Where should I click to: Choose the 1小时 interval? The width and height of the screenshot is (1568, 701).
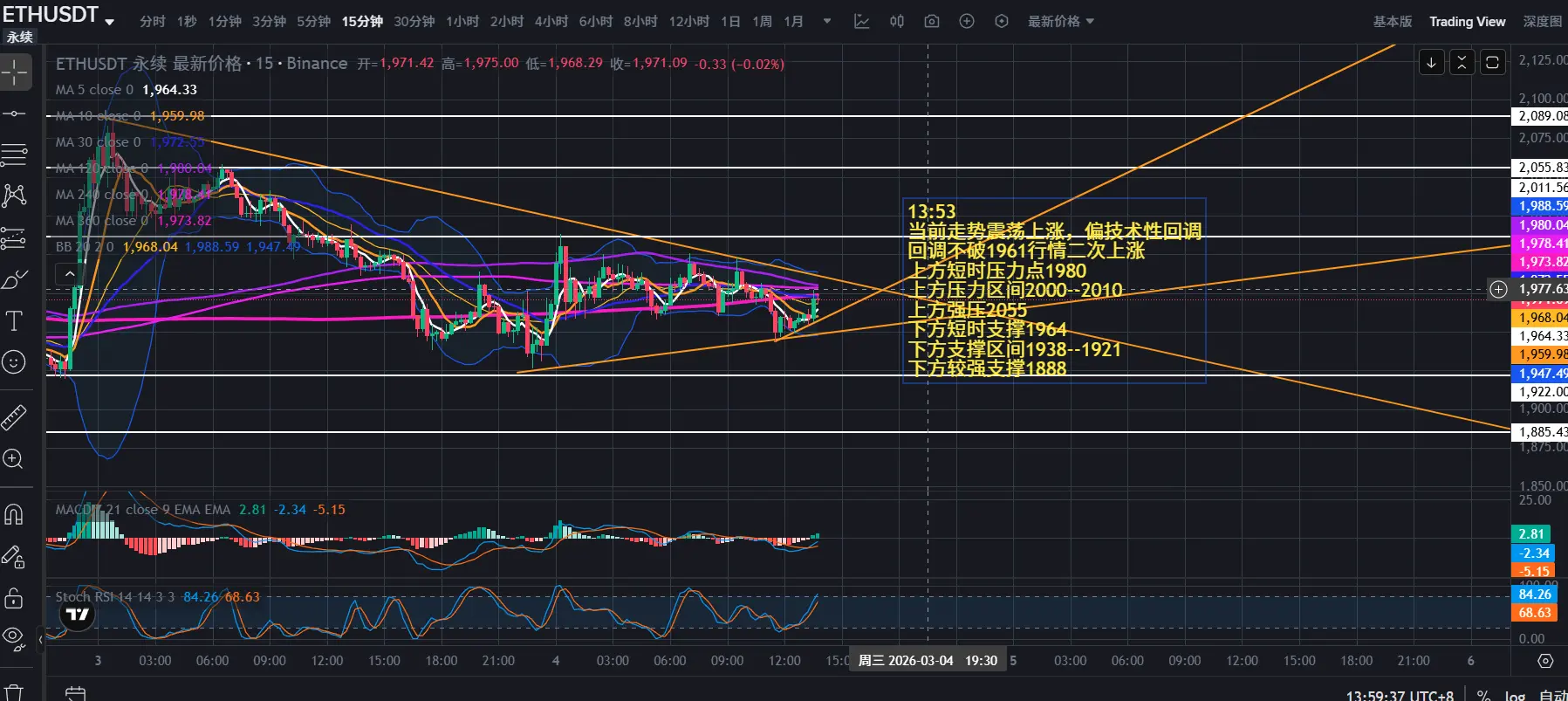pyautogui.click(x=462, y=21)
